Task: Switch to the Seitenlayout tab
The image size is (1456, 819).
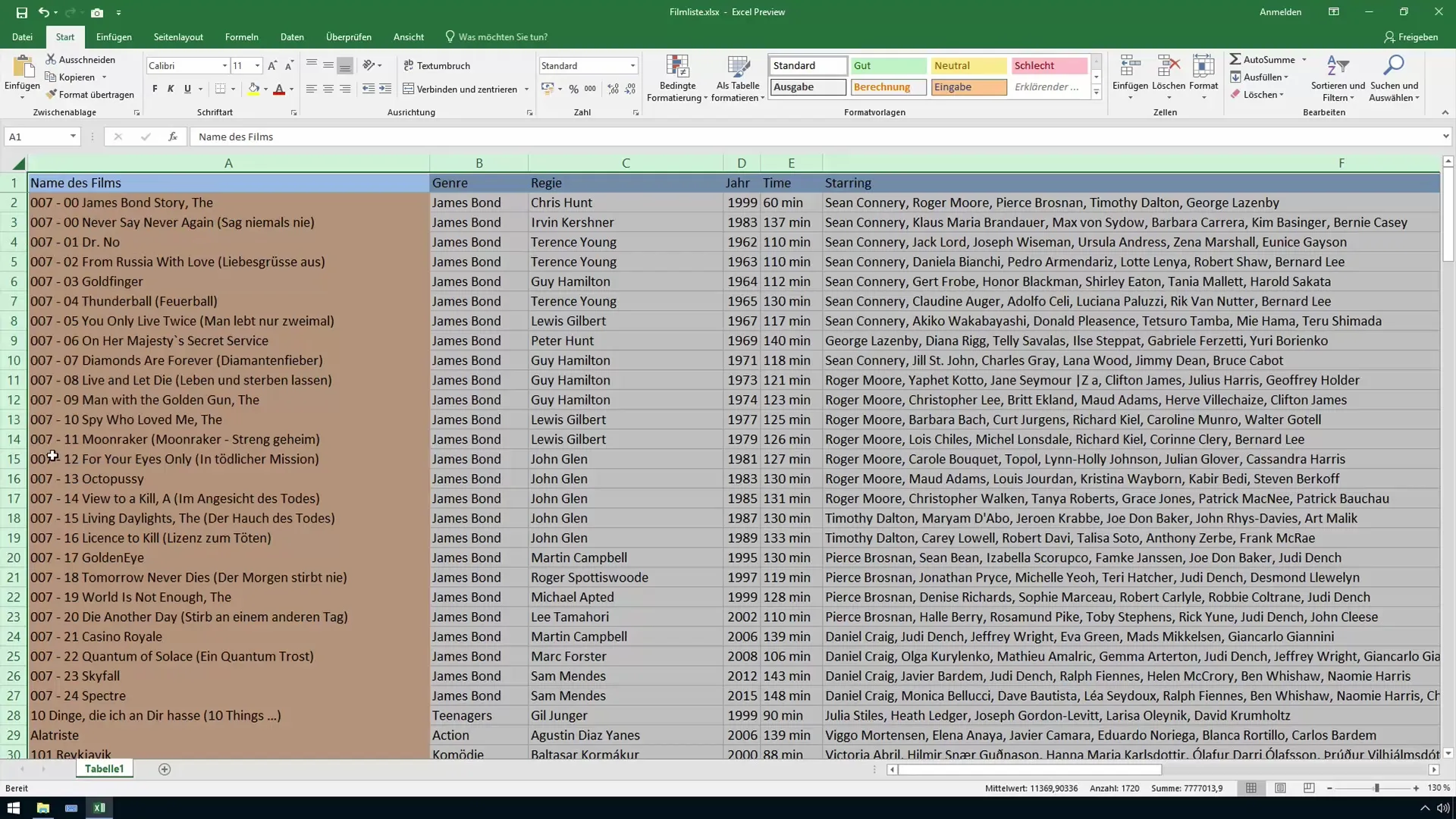Action: pyautogui.click(x=178, y=36)
